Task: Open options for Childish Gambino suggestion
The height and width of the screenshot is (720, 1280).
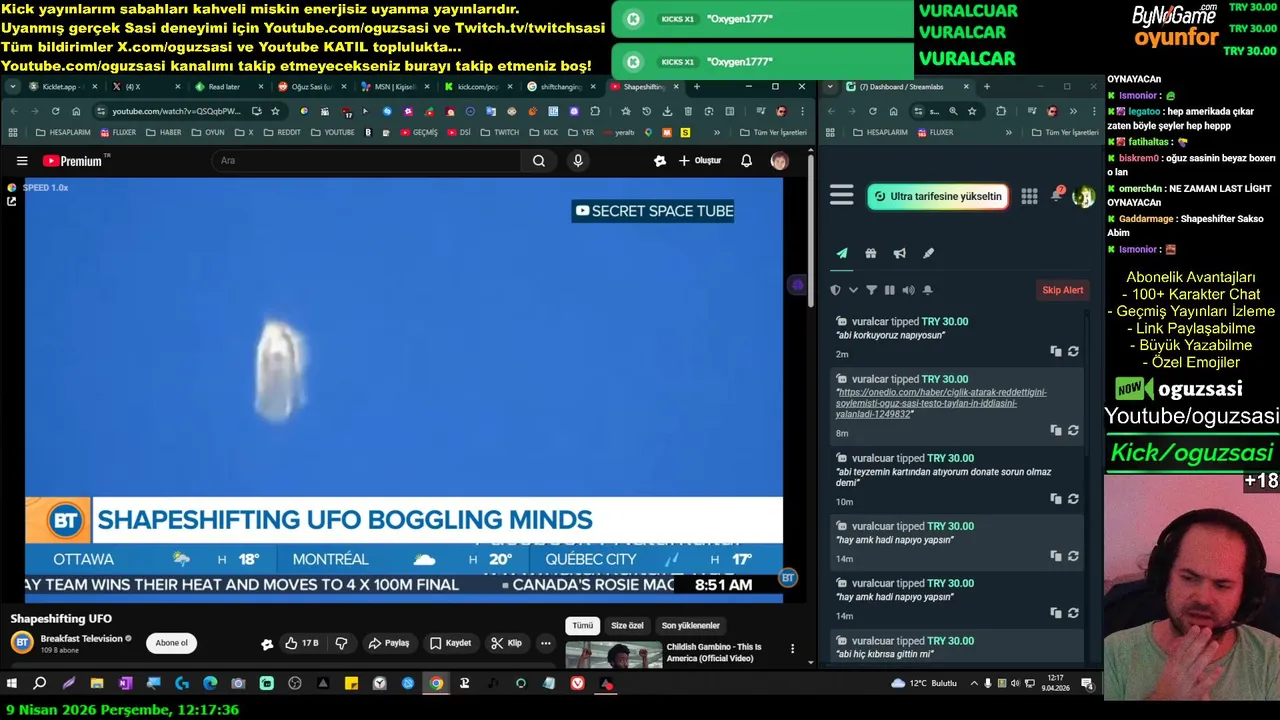Action: [793, 649]
